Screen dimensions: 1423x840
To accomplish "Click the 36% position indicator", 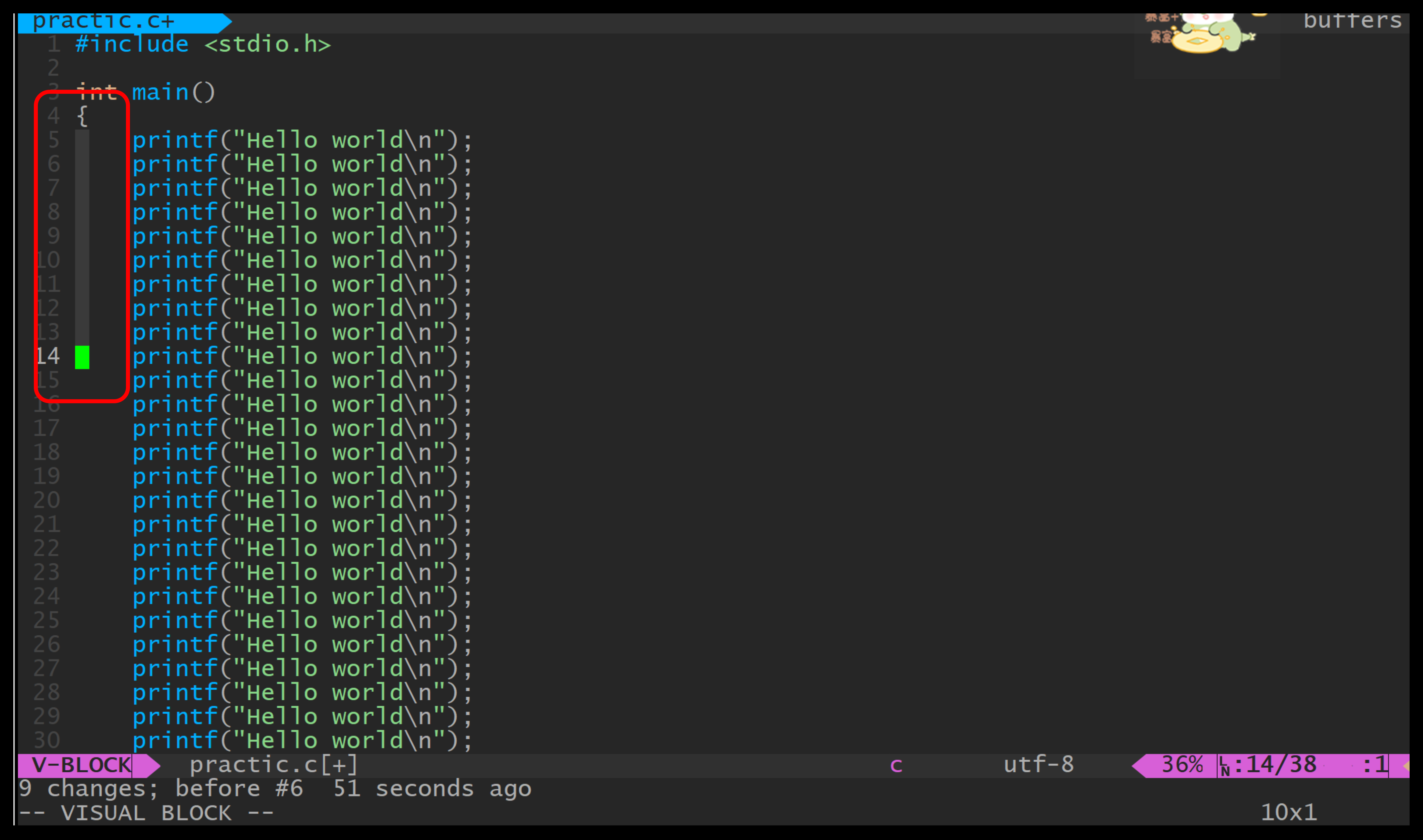I will tap(1182, 765).
